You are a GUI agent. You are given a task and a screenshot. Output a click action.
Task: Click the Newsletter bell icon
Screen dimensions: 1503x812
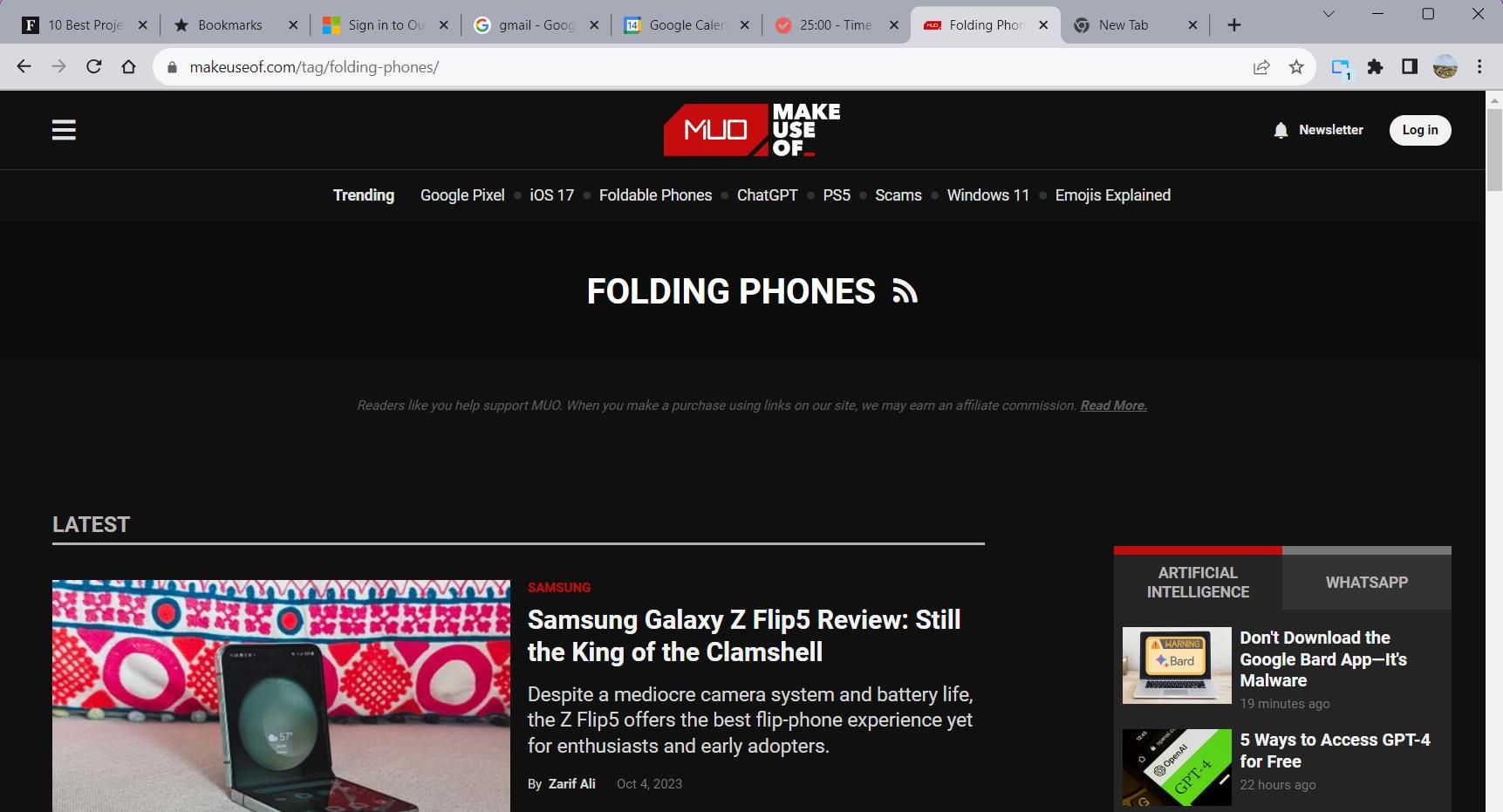[1281, 129]
